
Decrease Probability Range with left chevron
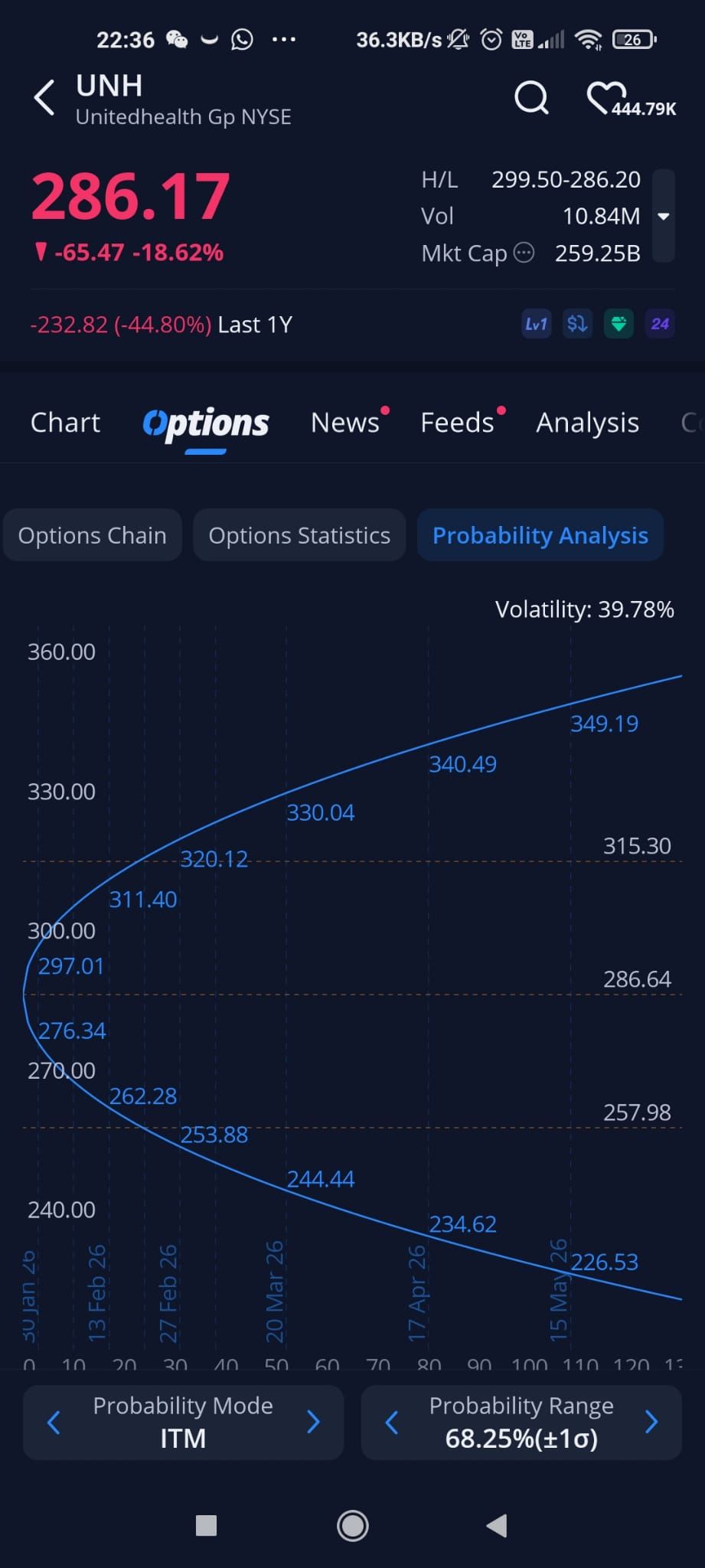(392, 1423)
